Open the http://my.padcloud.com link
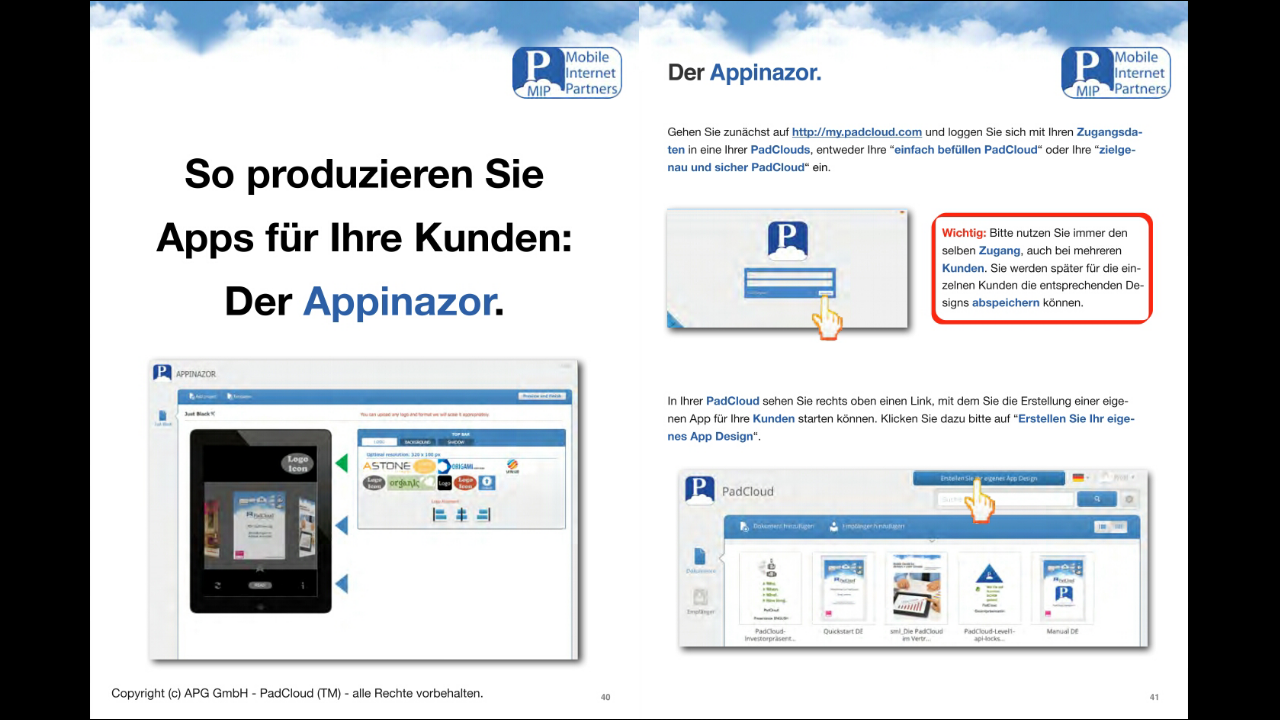 click(x=856, y=132)
